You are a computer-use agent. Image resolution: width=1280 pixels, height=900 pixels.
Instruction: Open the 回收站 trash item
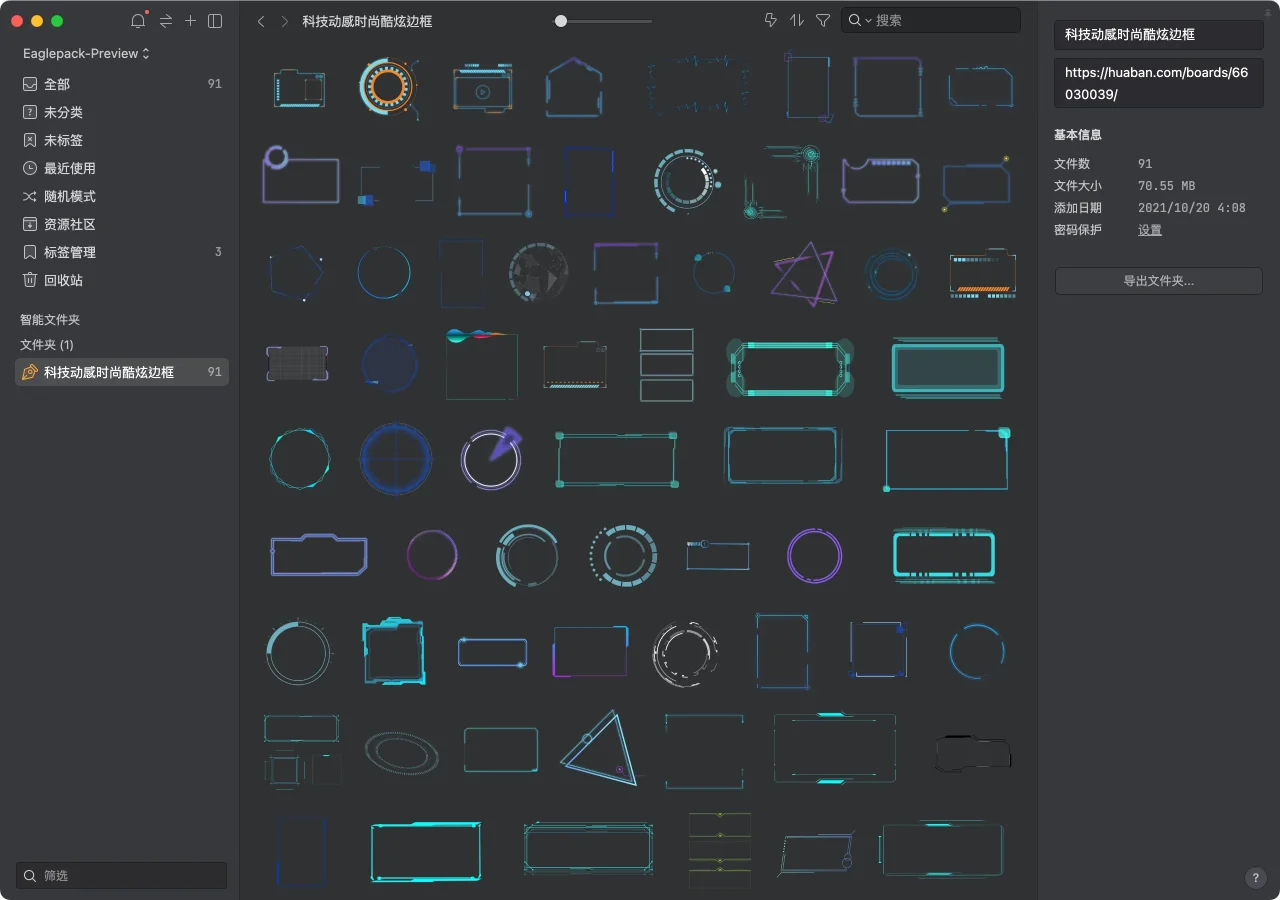(x=63, y=280)
